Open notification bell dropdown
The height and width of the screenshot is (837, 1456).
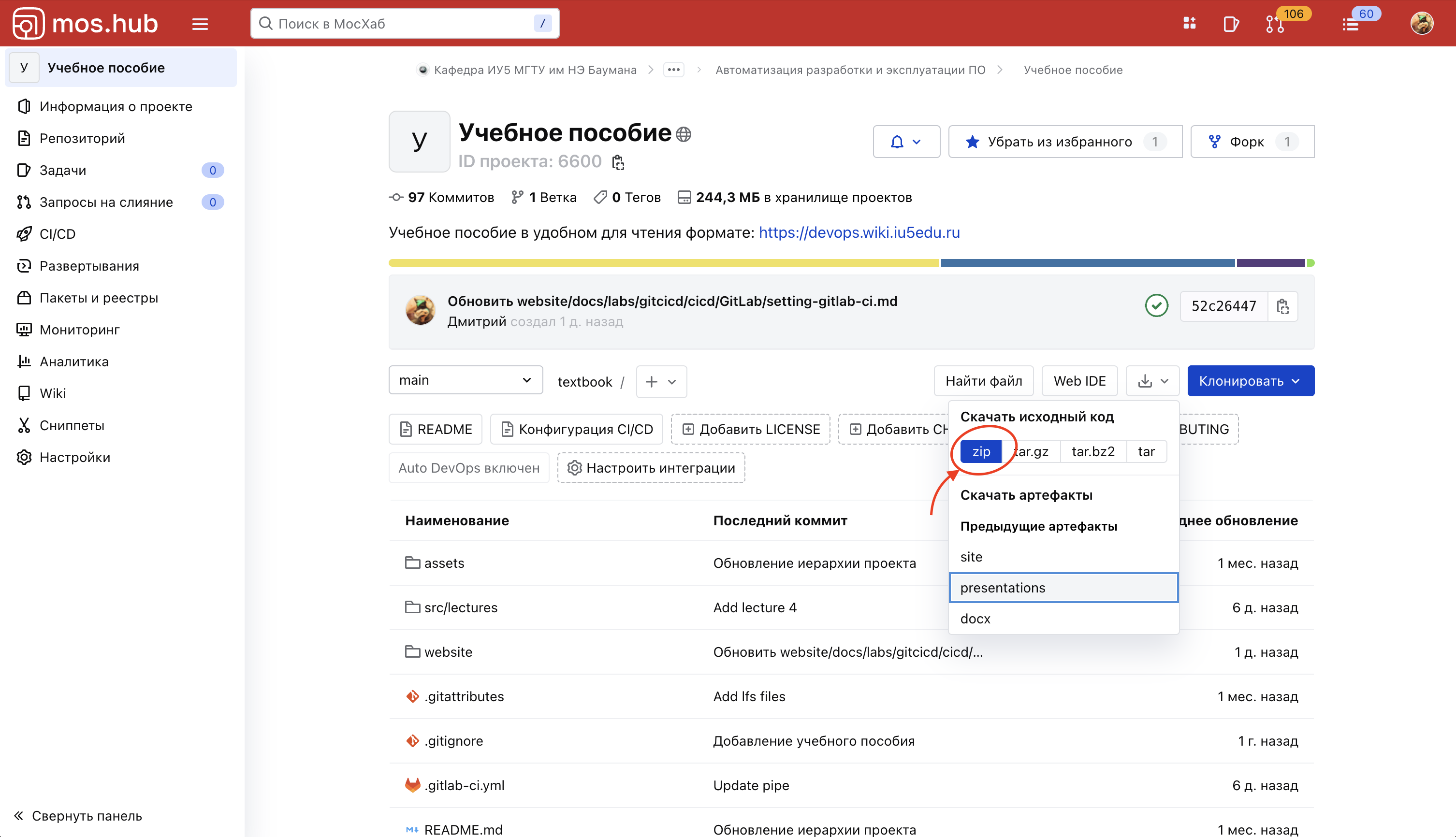pos(906,142)
